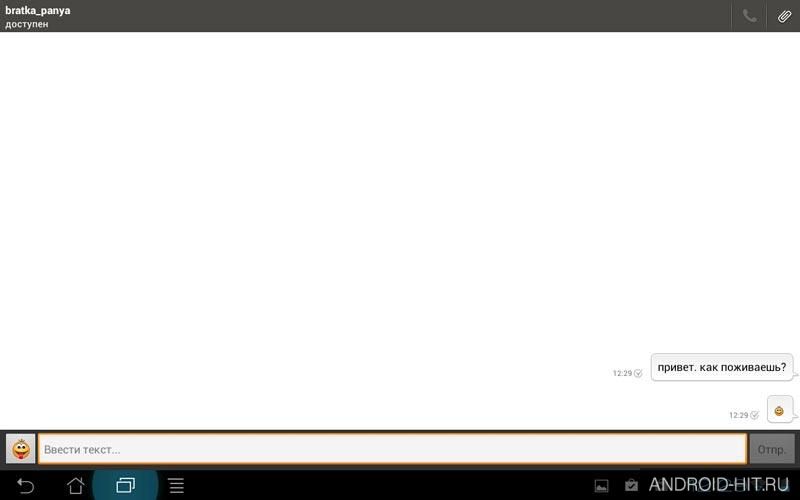Click the 12:29 timestamp of the text message
The width and height of the screenshot is (800, 500).
pyautogui.click(x=622, y=373)
